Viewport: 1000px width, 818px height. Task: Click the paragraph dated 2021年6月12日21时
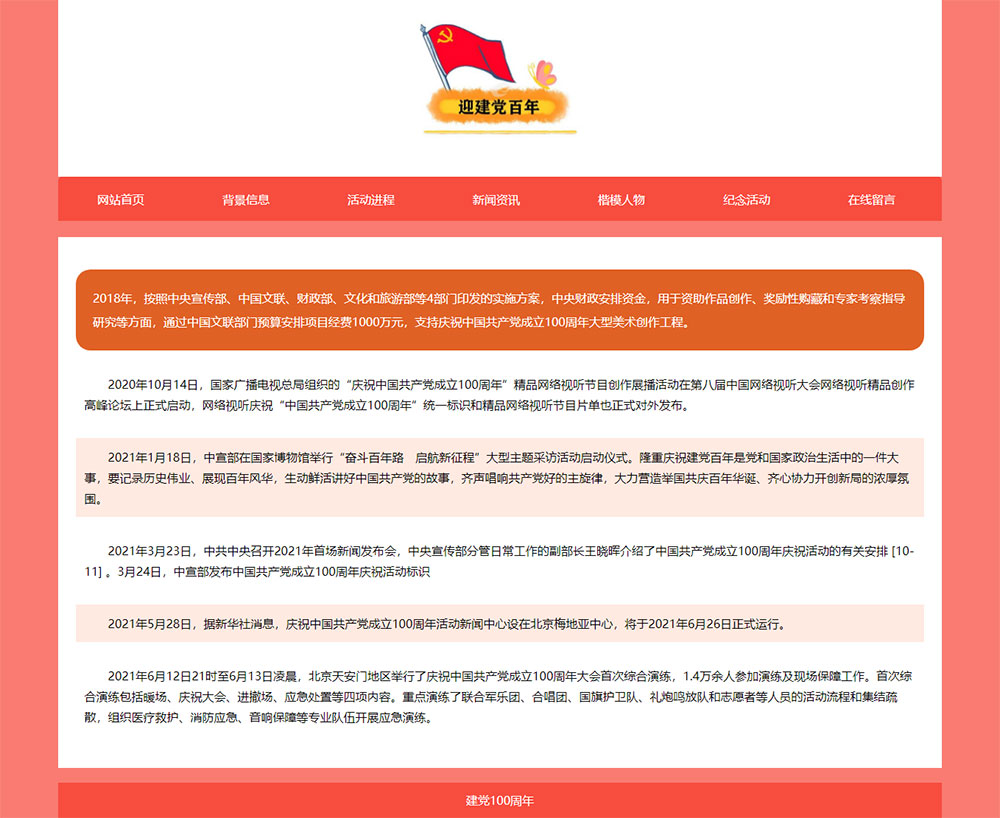pos(499,696)
